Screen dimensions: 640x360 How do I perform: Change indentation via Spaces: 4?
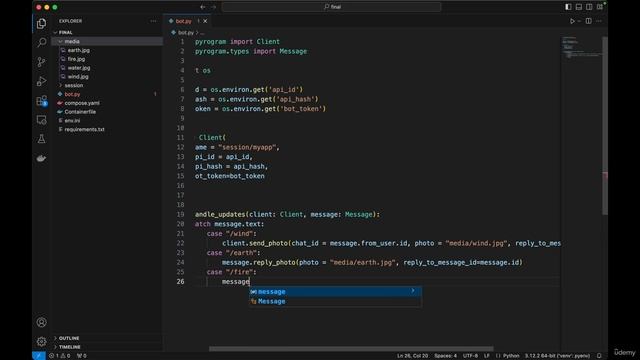(x=445, y=356)
